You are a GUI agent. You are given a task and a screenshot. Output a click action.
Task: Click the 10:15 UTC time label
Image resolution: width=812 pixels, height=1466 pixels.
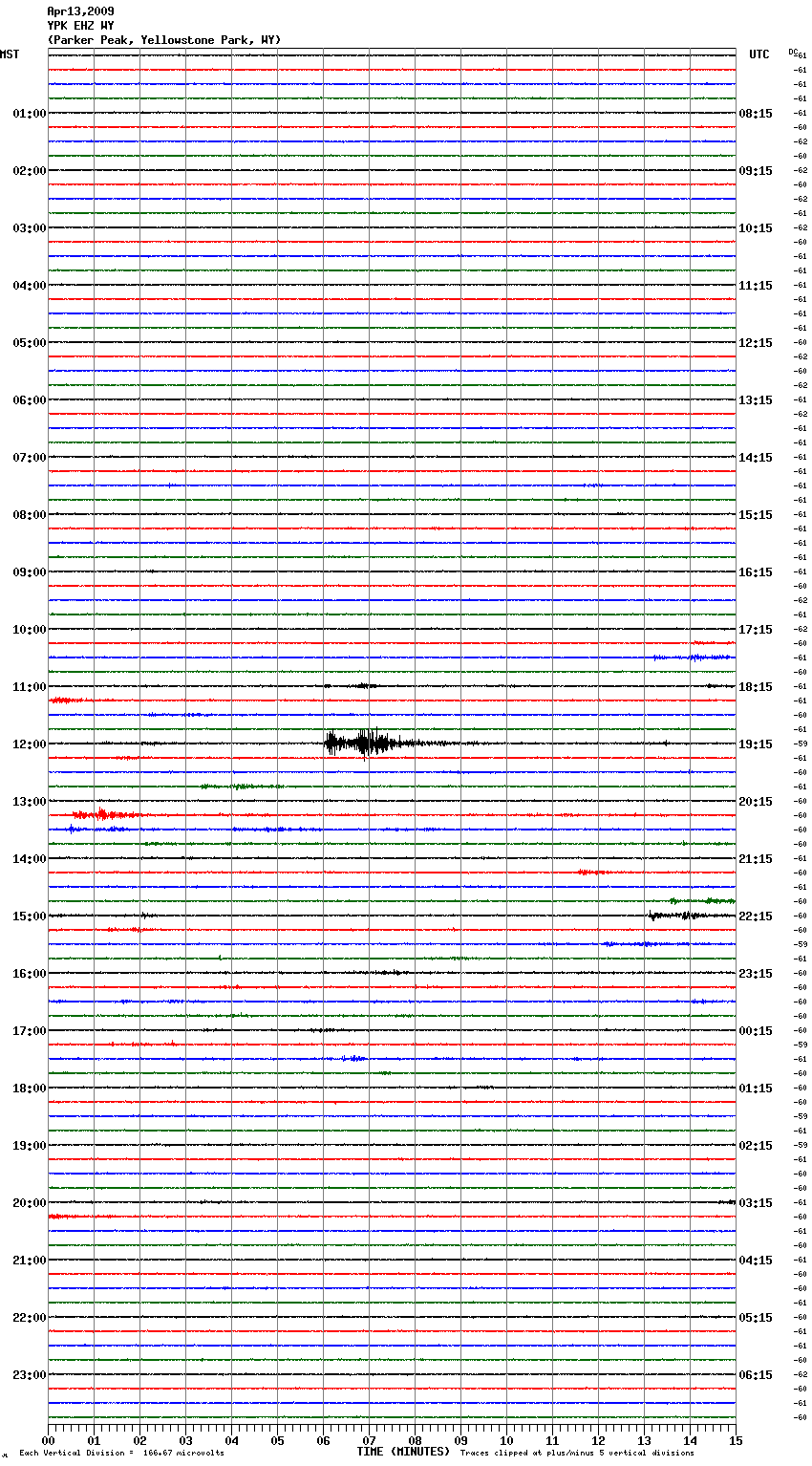(756, 228)
